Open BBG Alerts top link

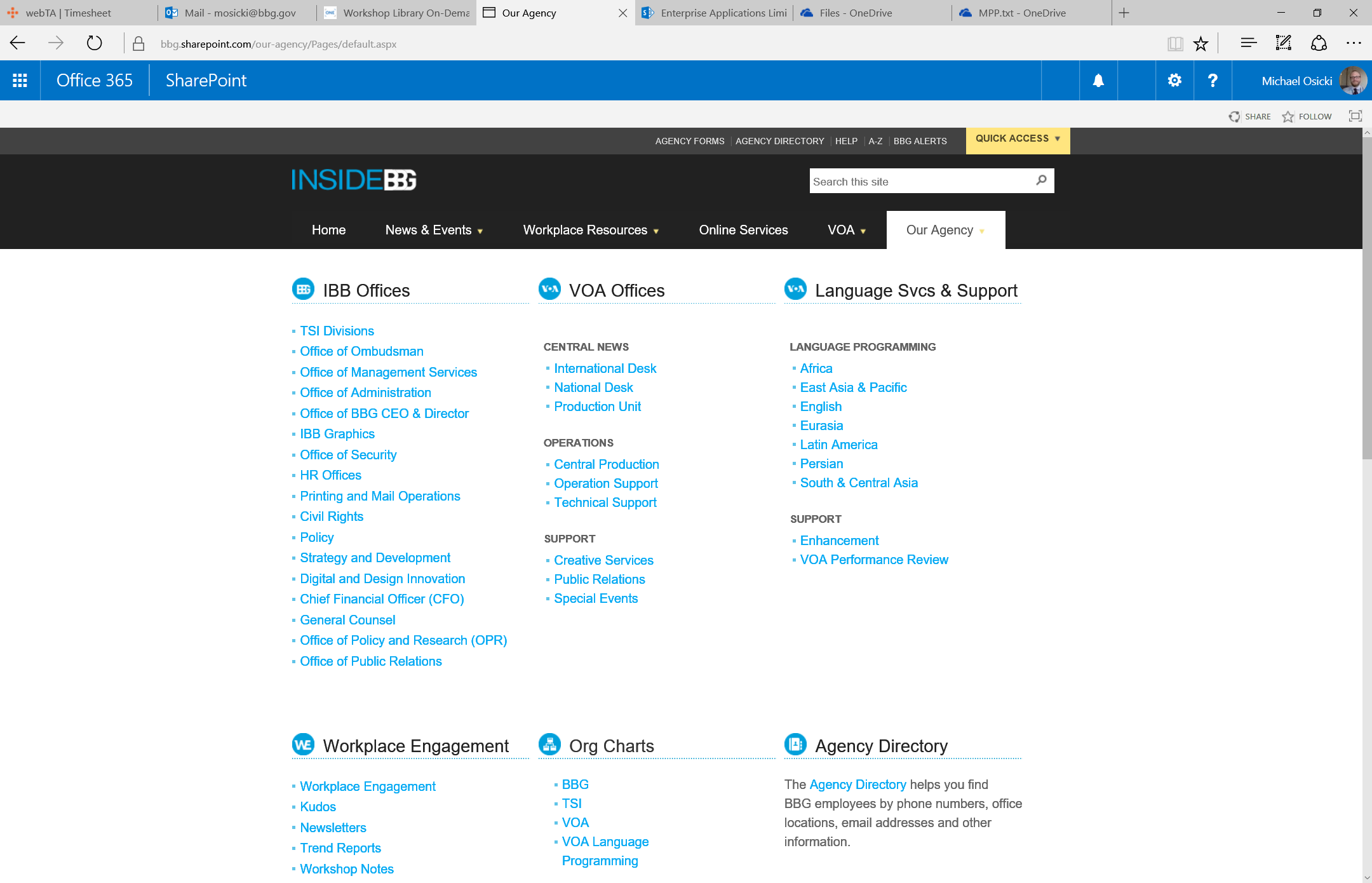920,141
